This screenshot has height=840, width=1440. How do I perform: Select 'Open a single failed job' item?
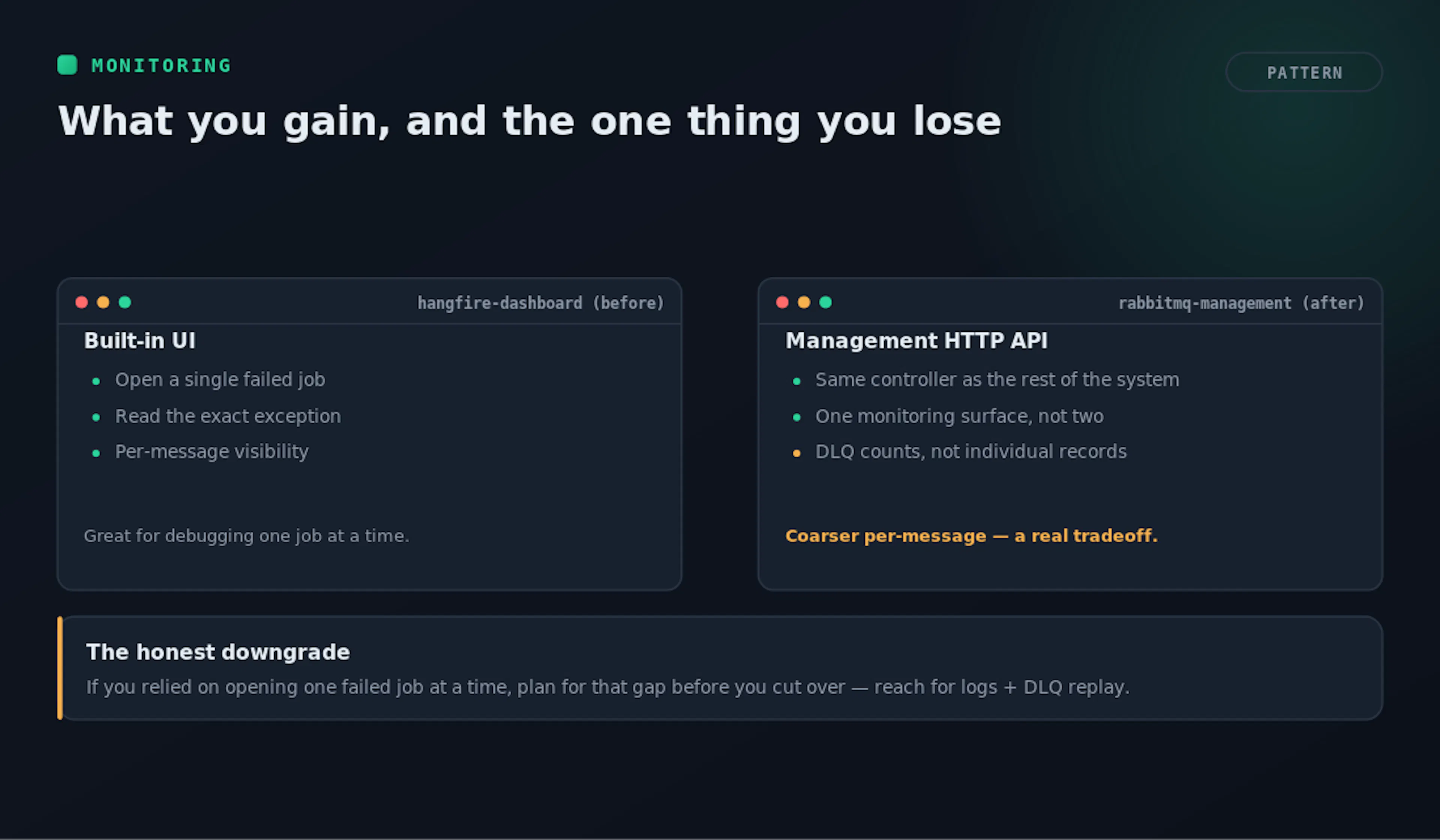pos(220,380)
